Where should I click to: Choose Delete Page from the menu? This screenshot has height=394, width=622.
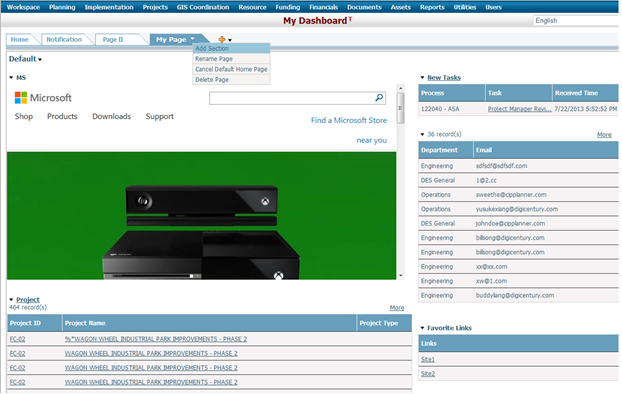point(231,79)
